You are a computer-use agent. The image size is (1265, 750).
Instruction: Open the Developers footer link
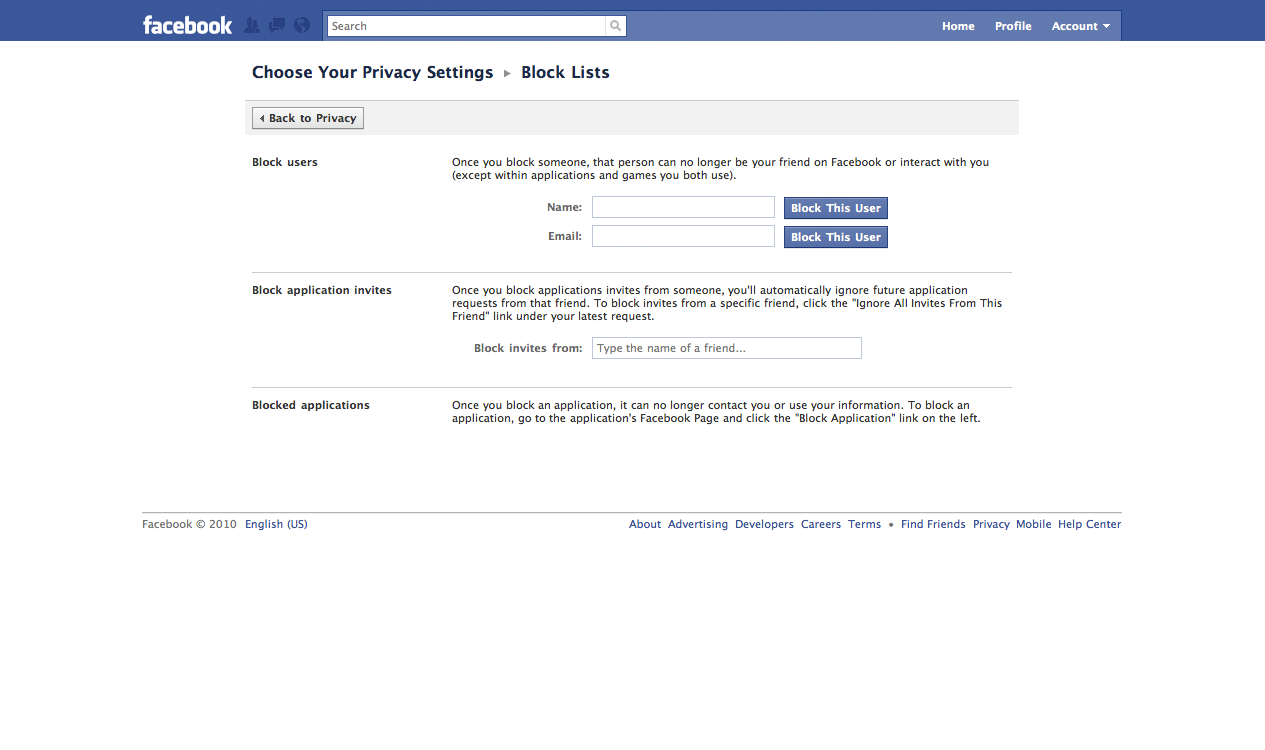764,524
